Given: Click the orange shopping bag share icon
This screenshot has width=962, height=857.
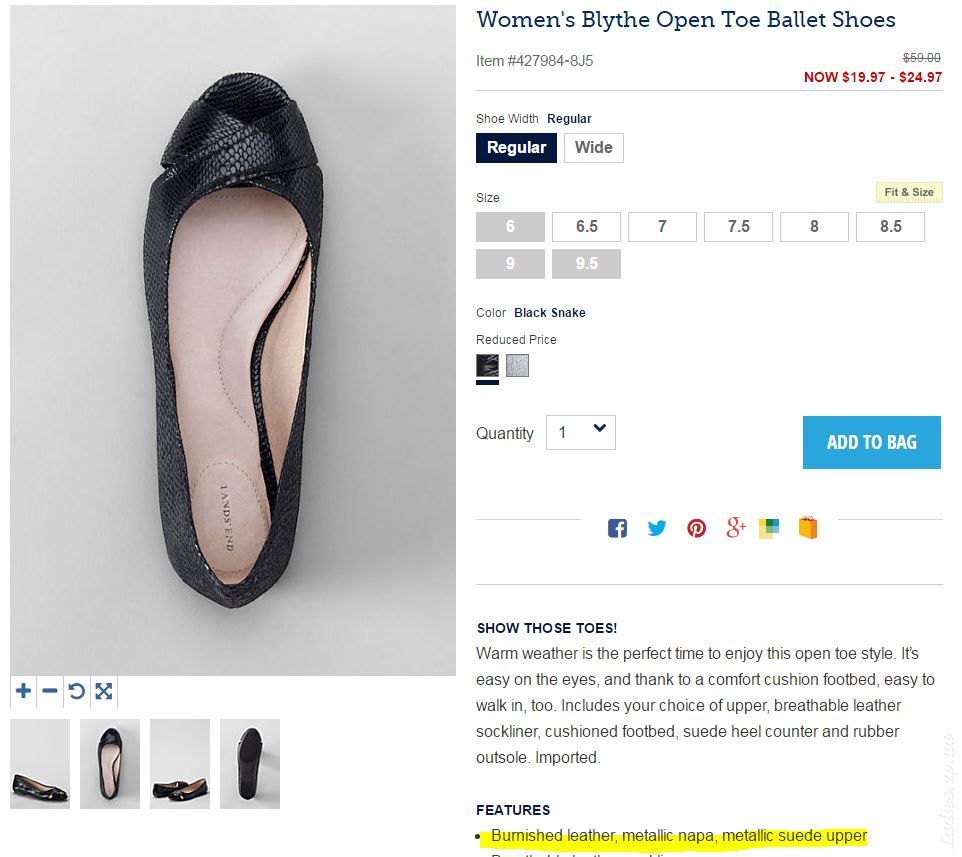Looking at the screenshot, I should tap(808, 528).
